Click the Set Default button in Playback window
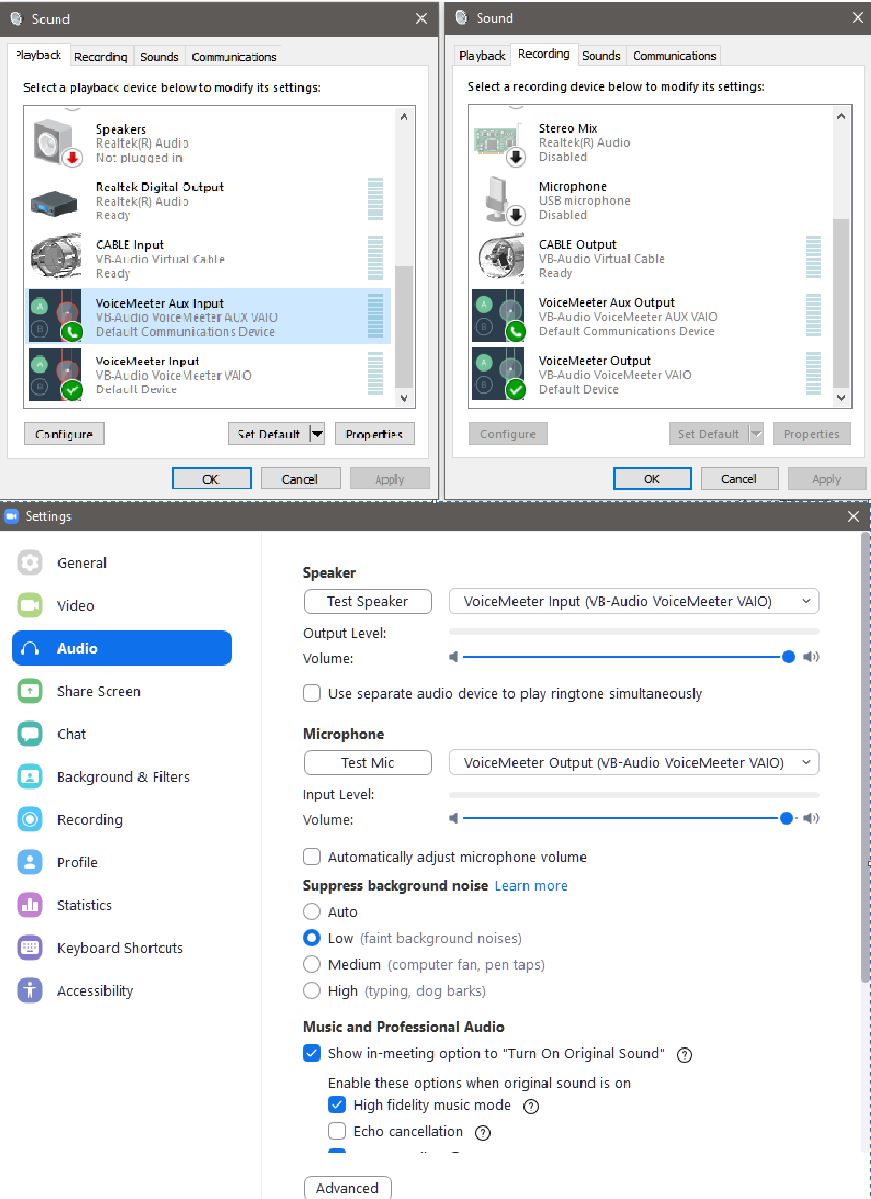Viewport: 871px width, 1199px height. coord(268,434)
